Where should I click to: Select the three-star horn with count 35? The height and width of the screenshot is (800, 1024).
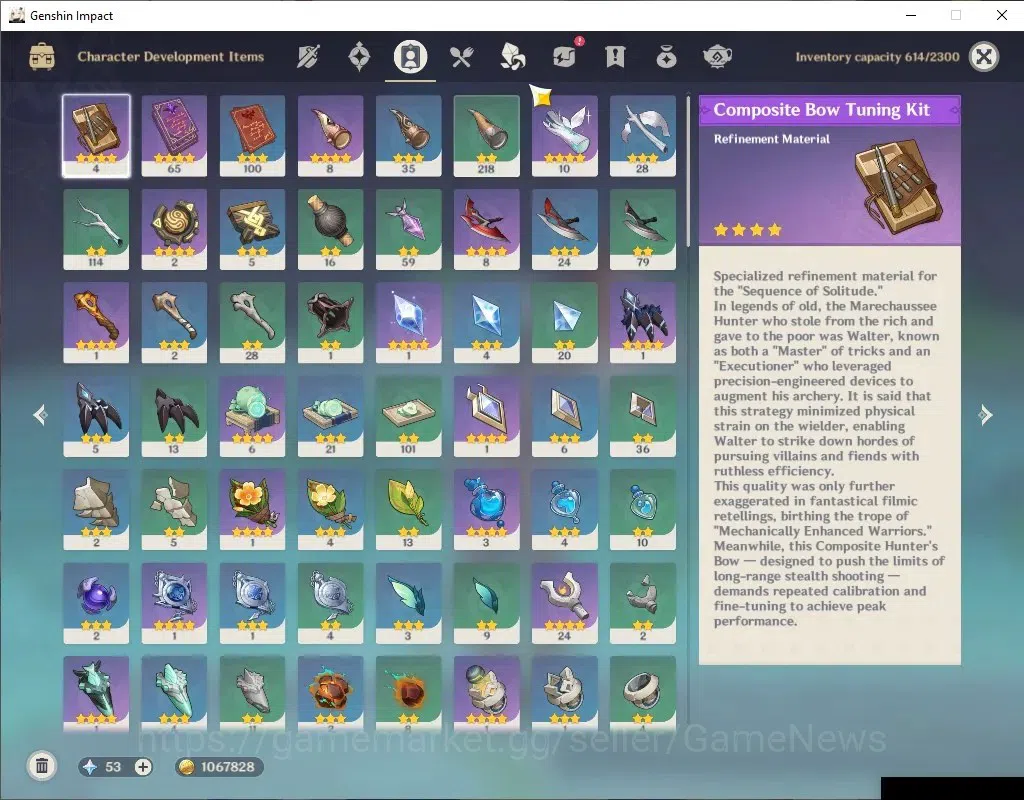coord(408,136)
